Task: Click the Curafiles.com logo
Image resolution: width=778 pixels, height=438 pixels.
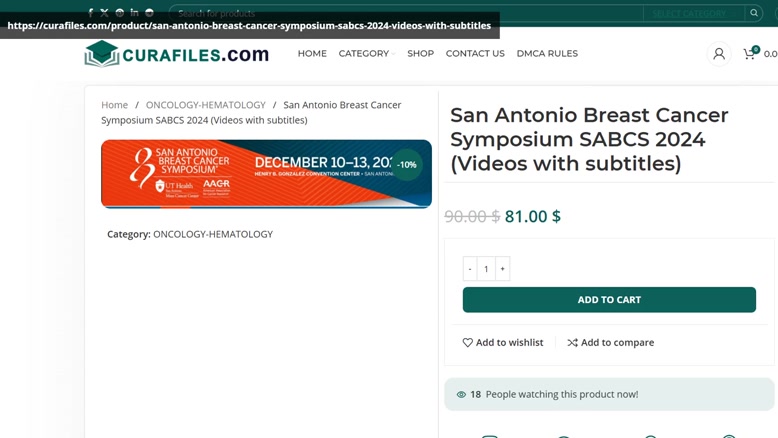Action: click(x=177, y=54)
